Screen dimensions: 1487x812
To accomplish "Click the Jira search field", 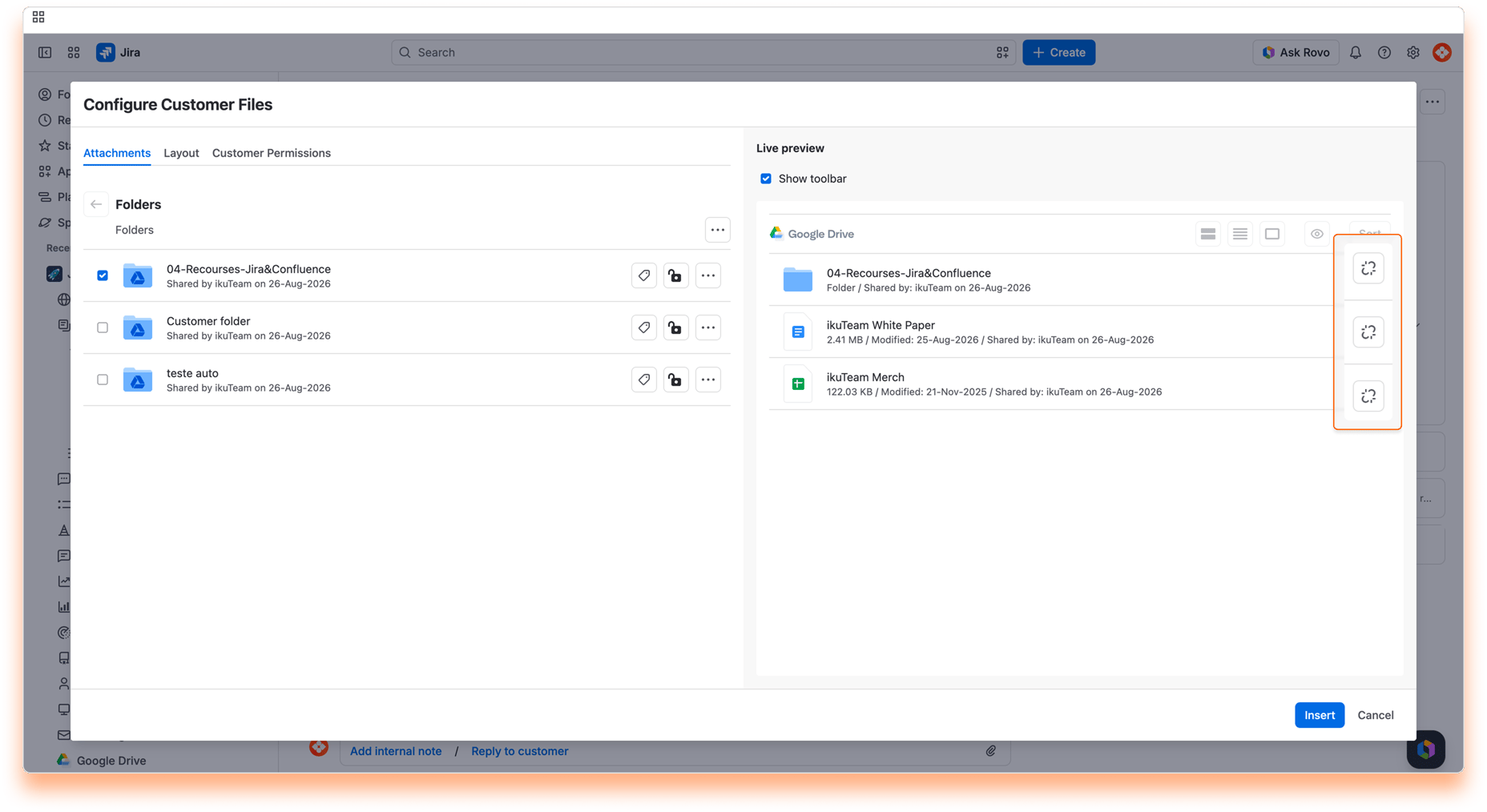I will pyautogui.click(x=703, y=52).
